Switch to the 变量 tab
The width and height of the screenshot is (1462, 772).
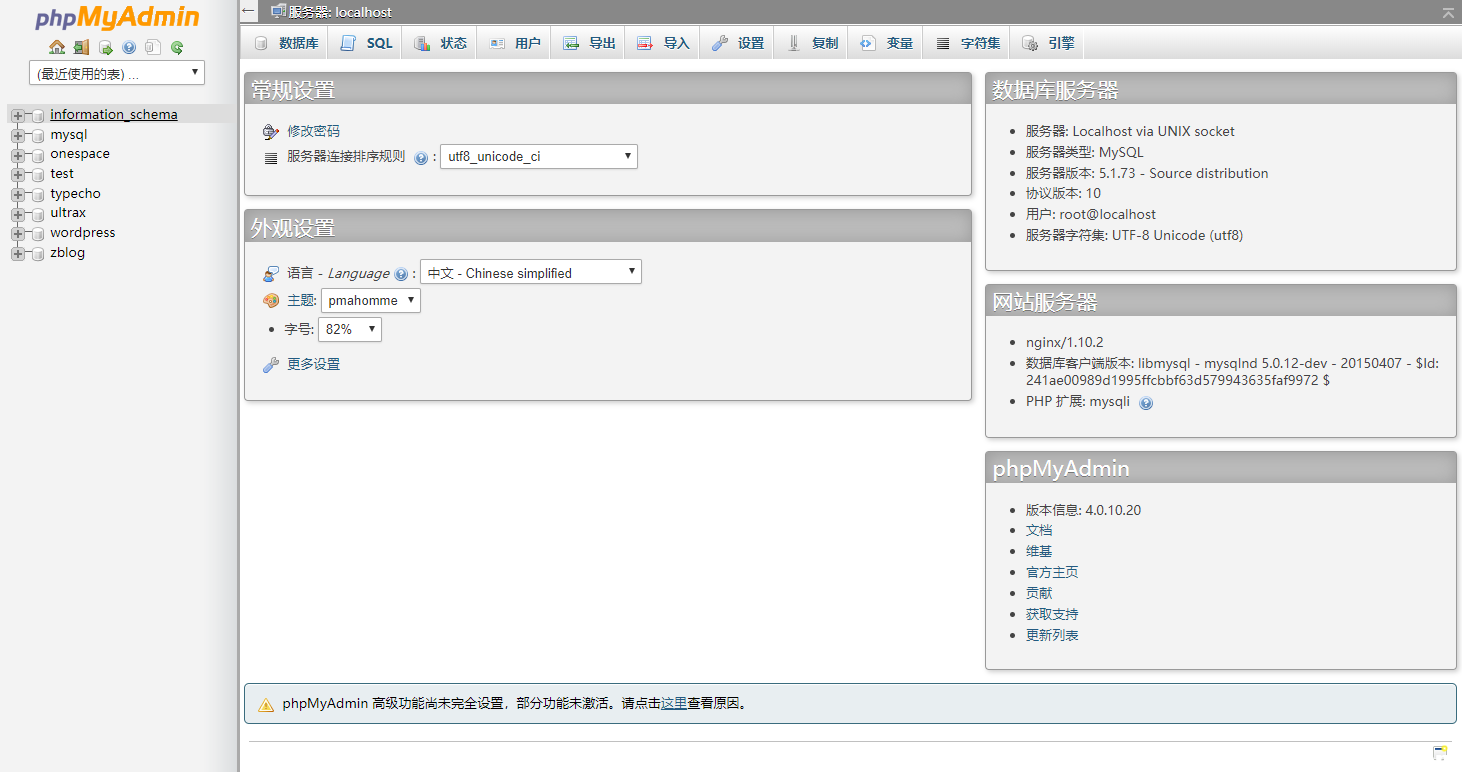(886, 43)
